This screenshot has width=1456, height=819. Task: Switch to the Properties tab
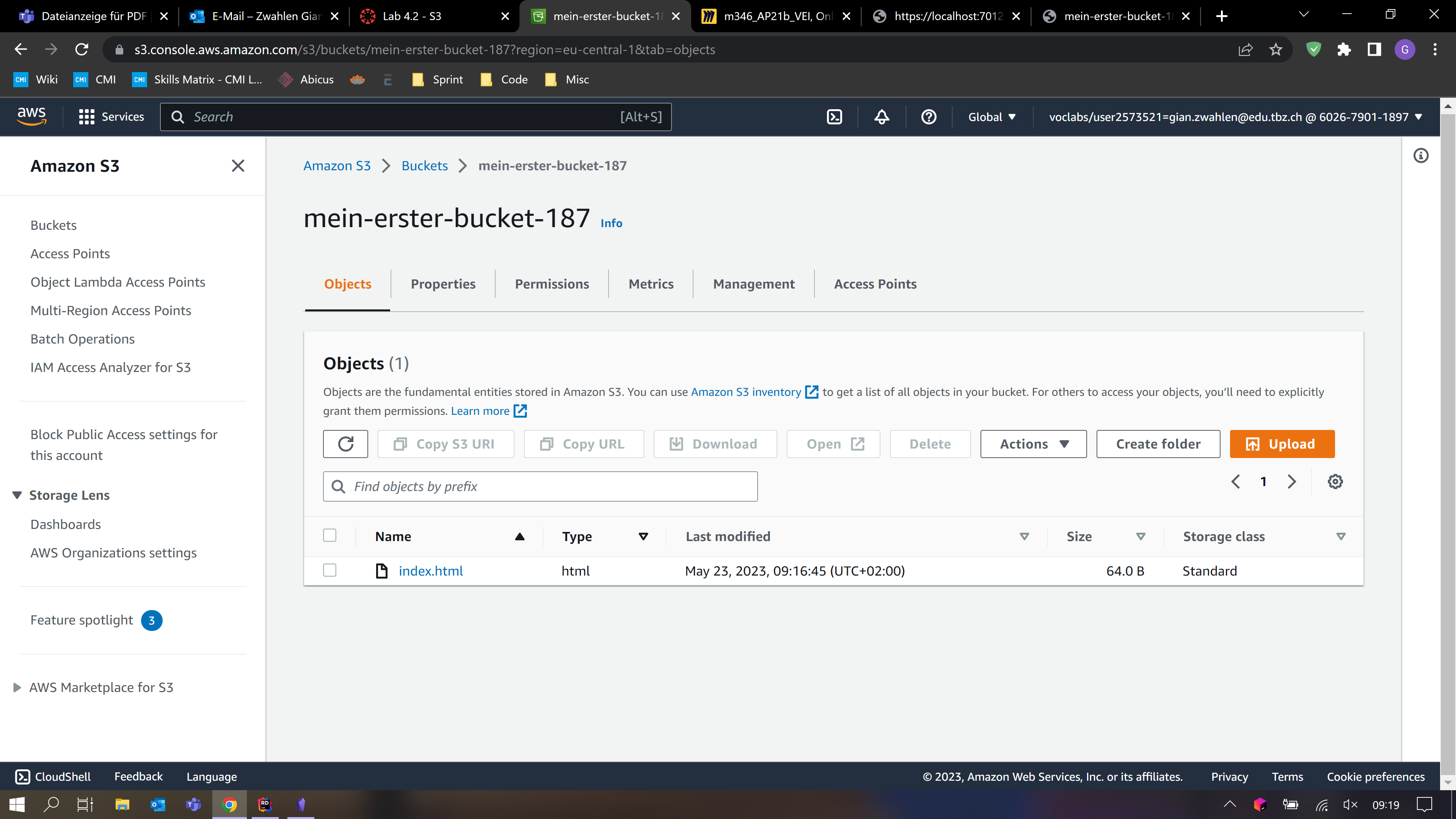(442, 284)
